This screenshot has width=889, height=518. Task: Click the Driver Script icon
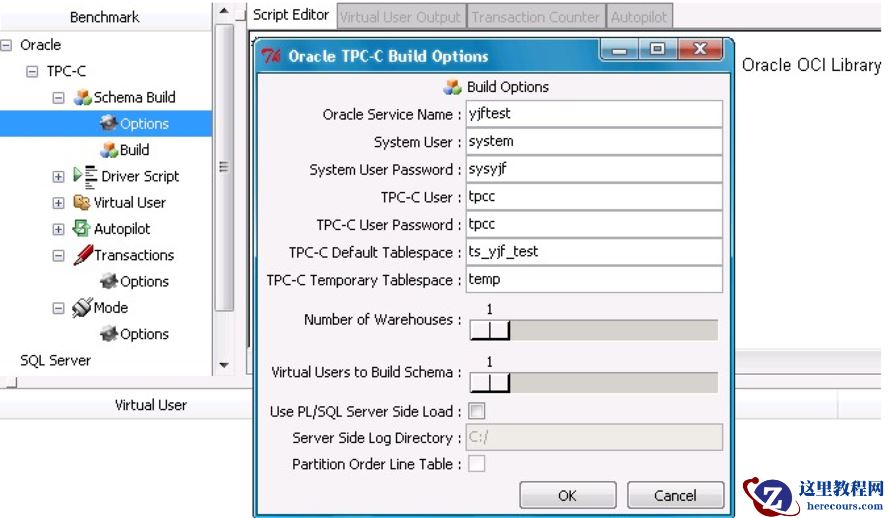pos(85,176)
